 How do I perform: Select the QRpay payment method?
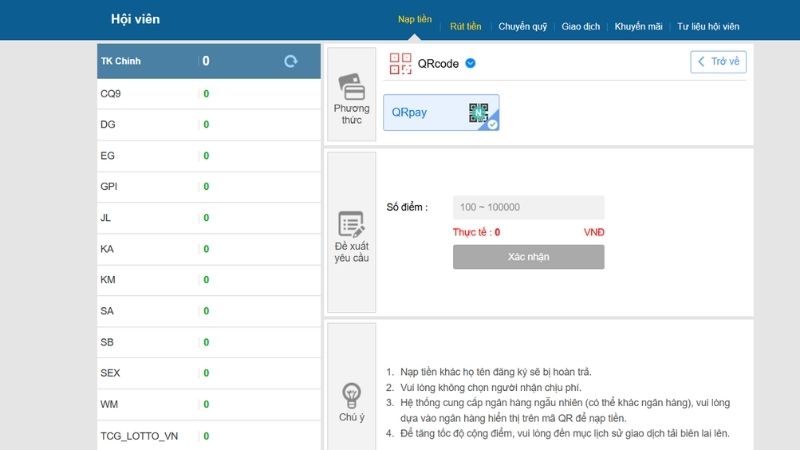tap(441, 112)
